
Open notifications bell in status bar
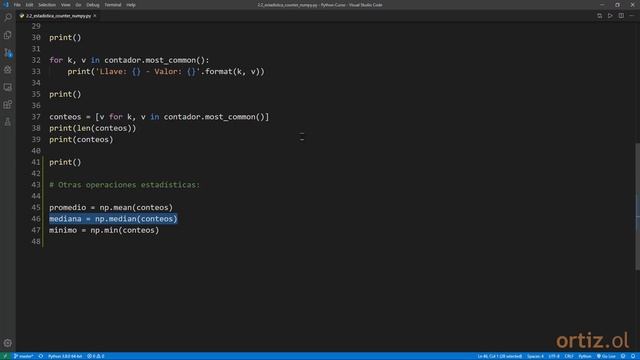(x=633, y=356)
